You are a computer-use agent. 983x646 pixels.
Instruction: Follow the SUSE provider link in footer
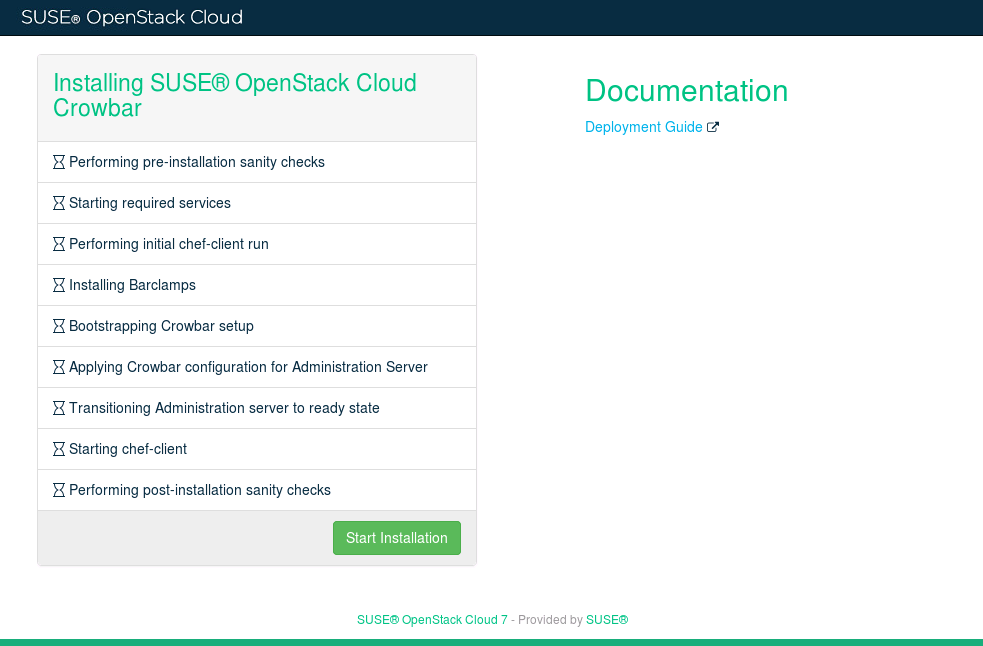(x=607, y=620)
